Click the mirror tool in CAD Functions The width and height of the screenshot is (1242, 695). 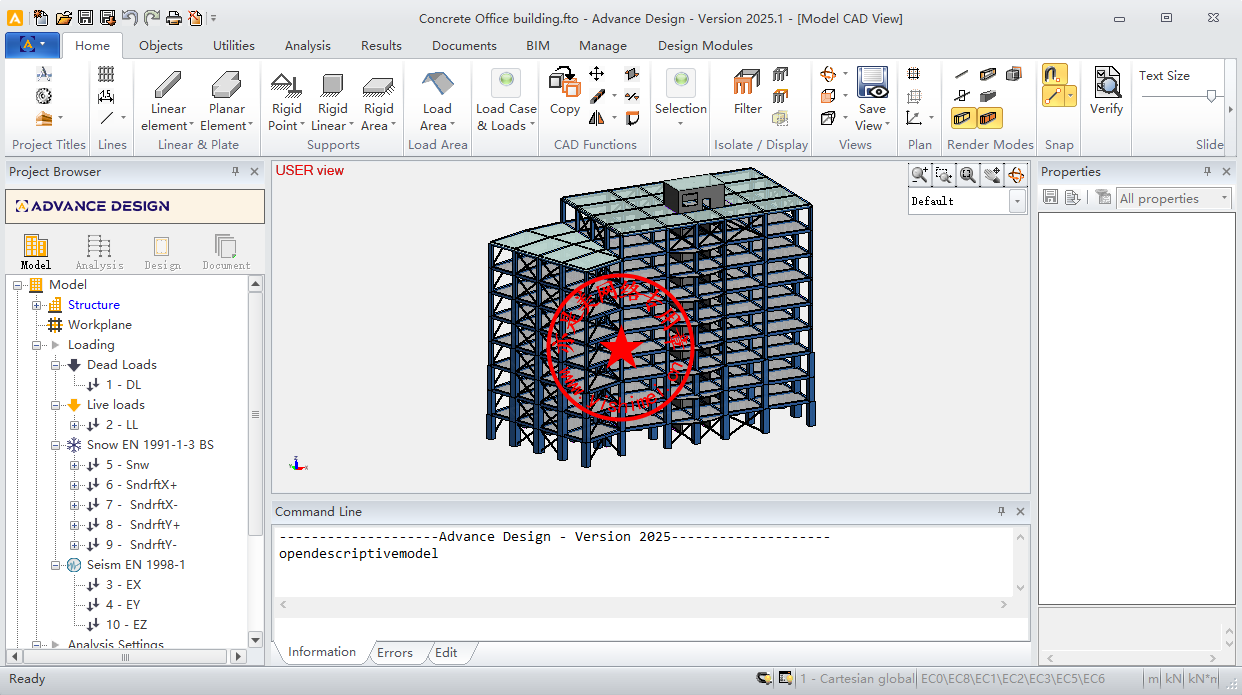coord(596,118)
